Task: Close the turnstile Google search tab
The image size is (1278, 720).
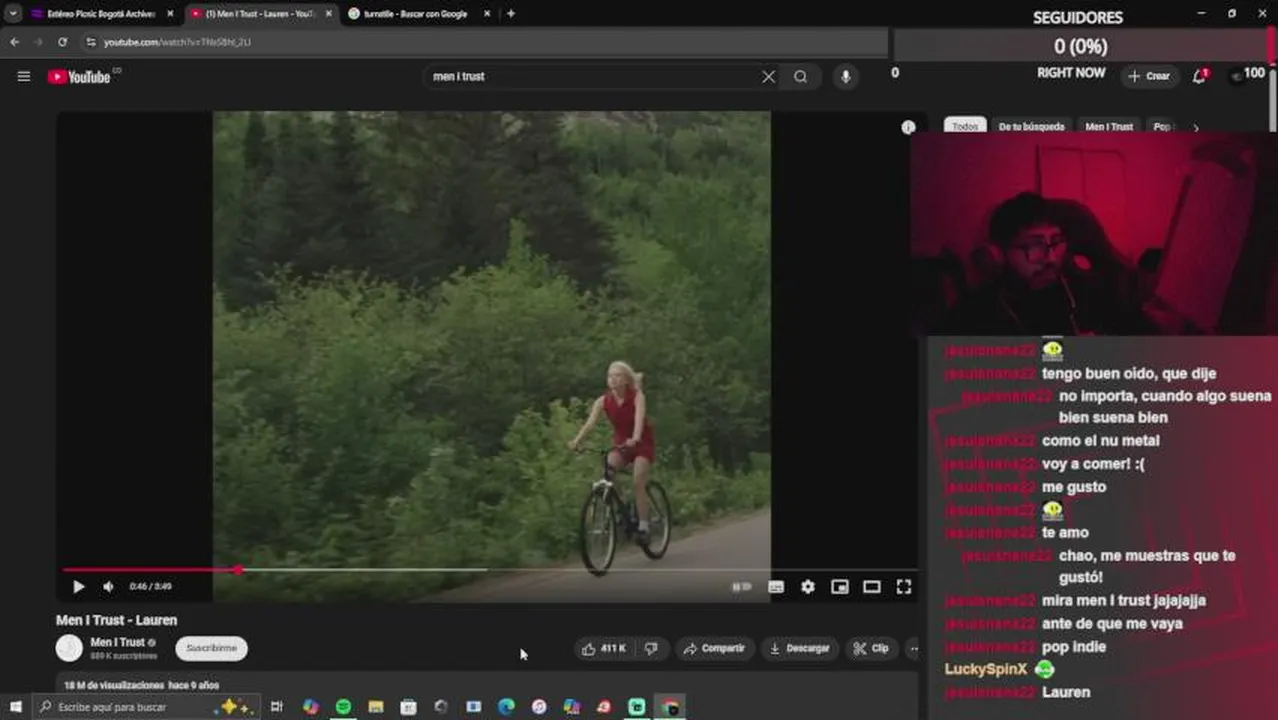Action: (x=487, y=14)
